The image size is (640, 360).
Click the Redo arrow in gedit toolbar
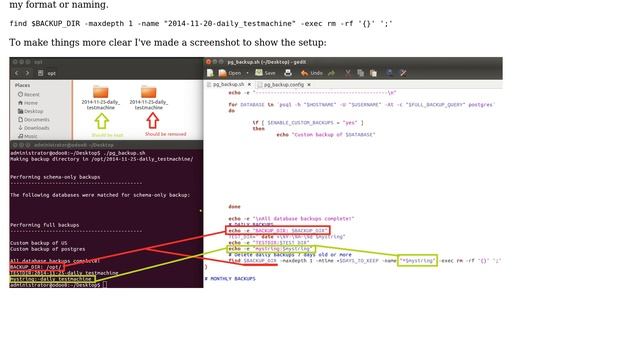point(331,73)
